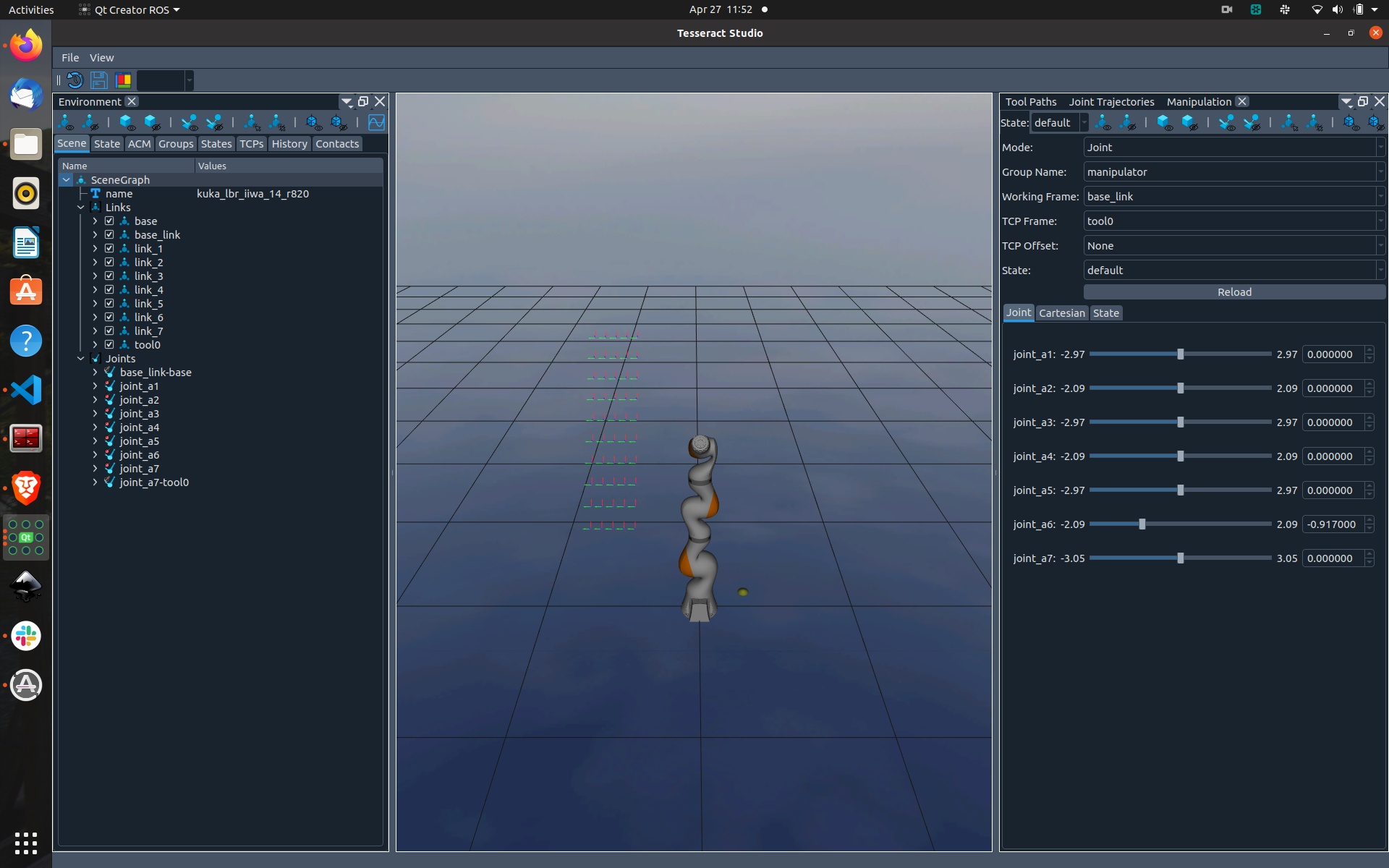Open the Mode dropdown showing Joint
Screen dimensions: 1389x868
click(x=1234, y=147)
